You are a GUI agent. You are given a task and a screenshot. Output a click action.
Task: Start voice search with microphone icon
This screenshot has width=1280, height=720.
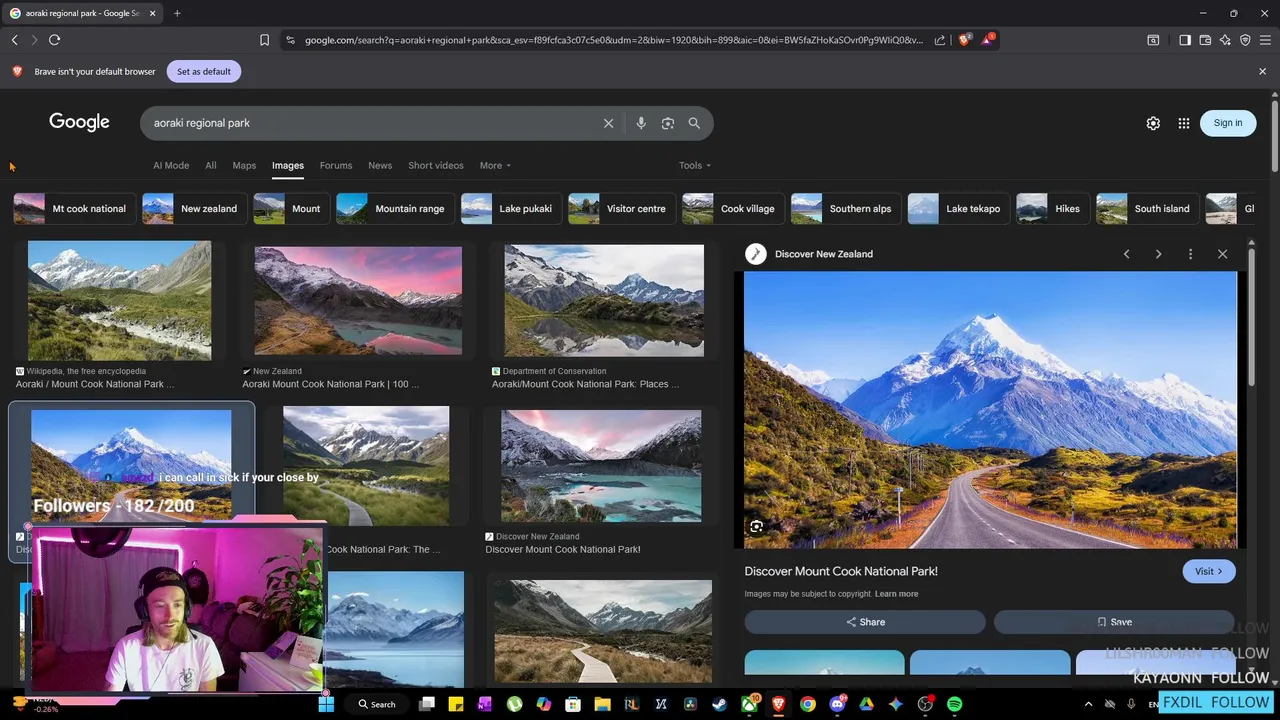[x=641, y=123]
